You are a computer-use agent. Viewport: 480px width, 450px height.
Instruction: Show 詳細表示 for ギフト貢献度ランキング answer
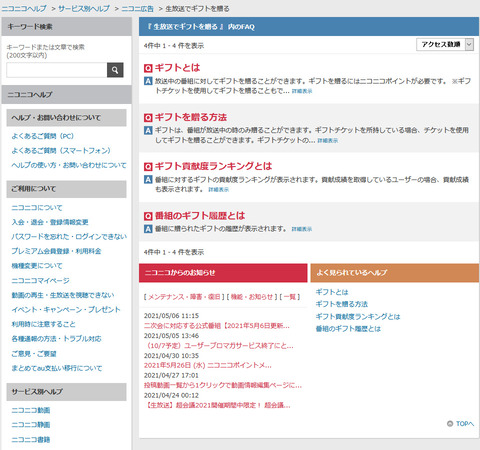coord(219,190)
